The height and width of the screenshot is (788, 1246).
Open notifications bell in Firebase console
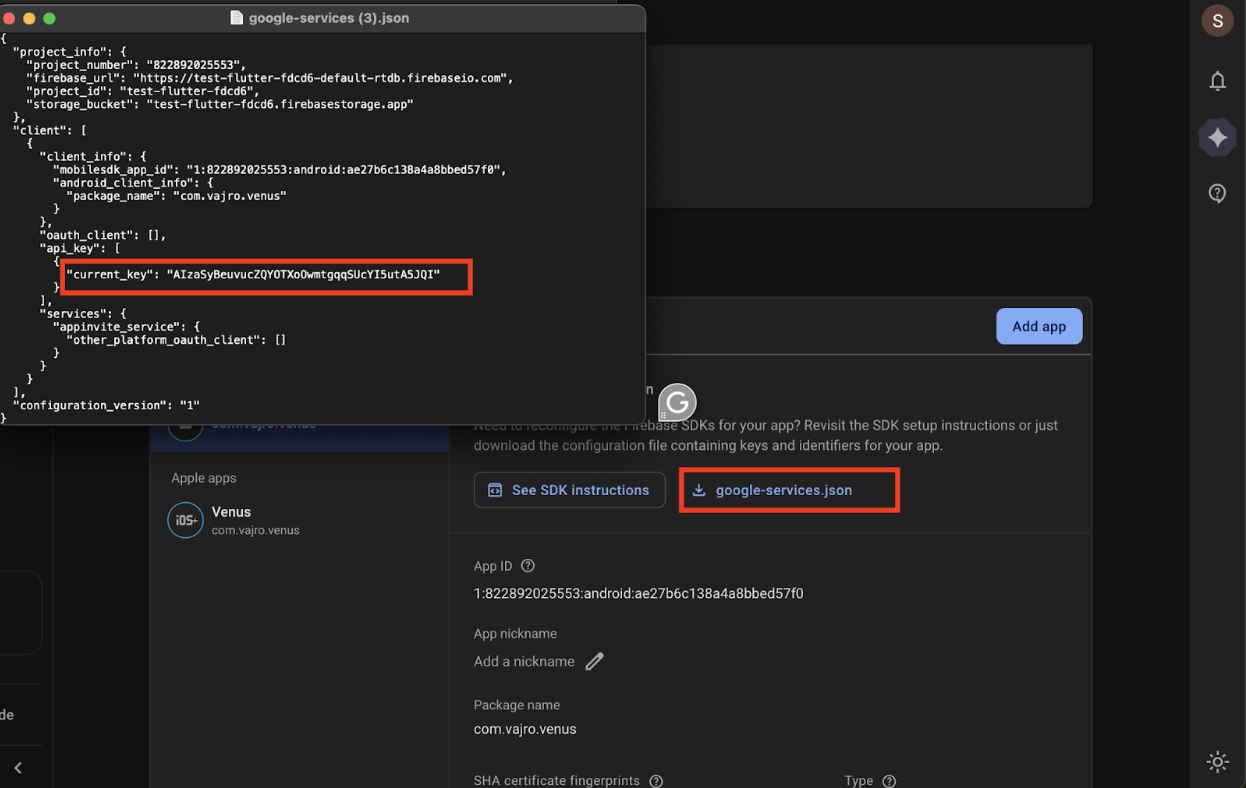click(1217, 81)
